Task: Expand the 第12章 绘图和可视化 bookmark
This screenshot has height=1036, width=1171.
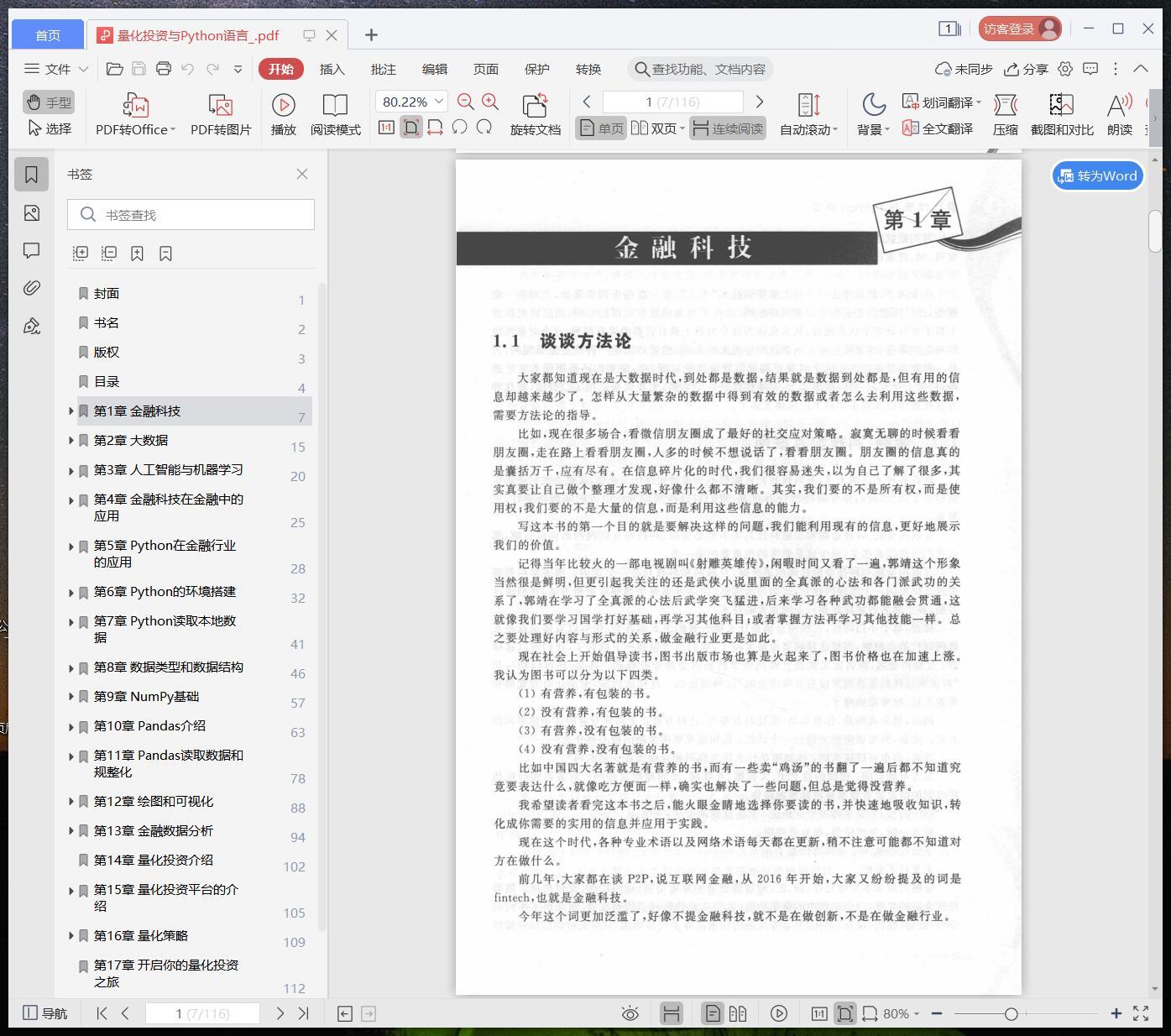Action: [x=71, y=802]
